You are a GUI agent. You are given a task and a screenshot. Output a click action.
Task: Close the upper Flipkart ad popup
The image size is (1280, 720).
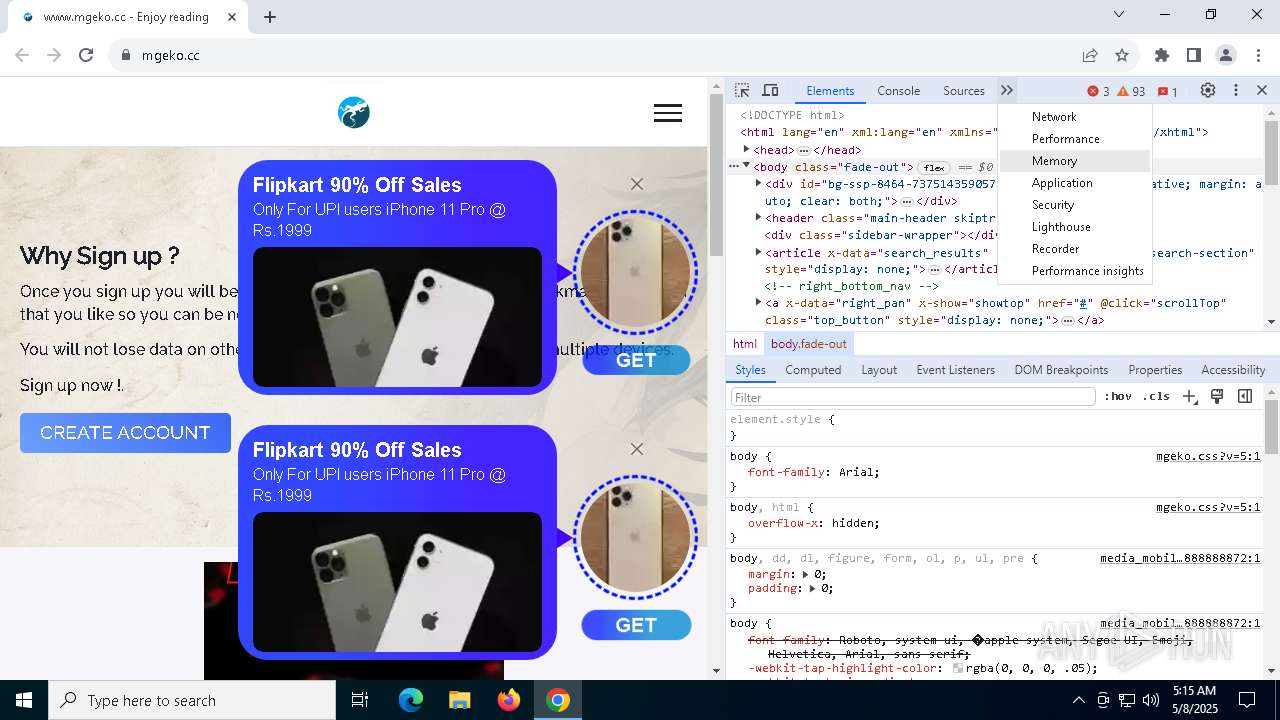pos(637,184)
